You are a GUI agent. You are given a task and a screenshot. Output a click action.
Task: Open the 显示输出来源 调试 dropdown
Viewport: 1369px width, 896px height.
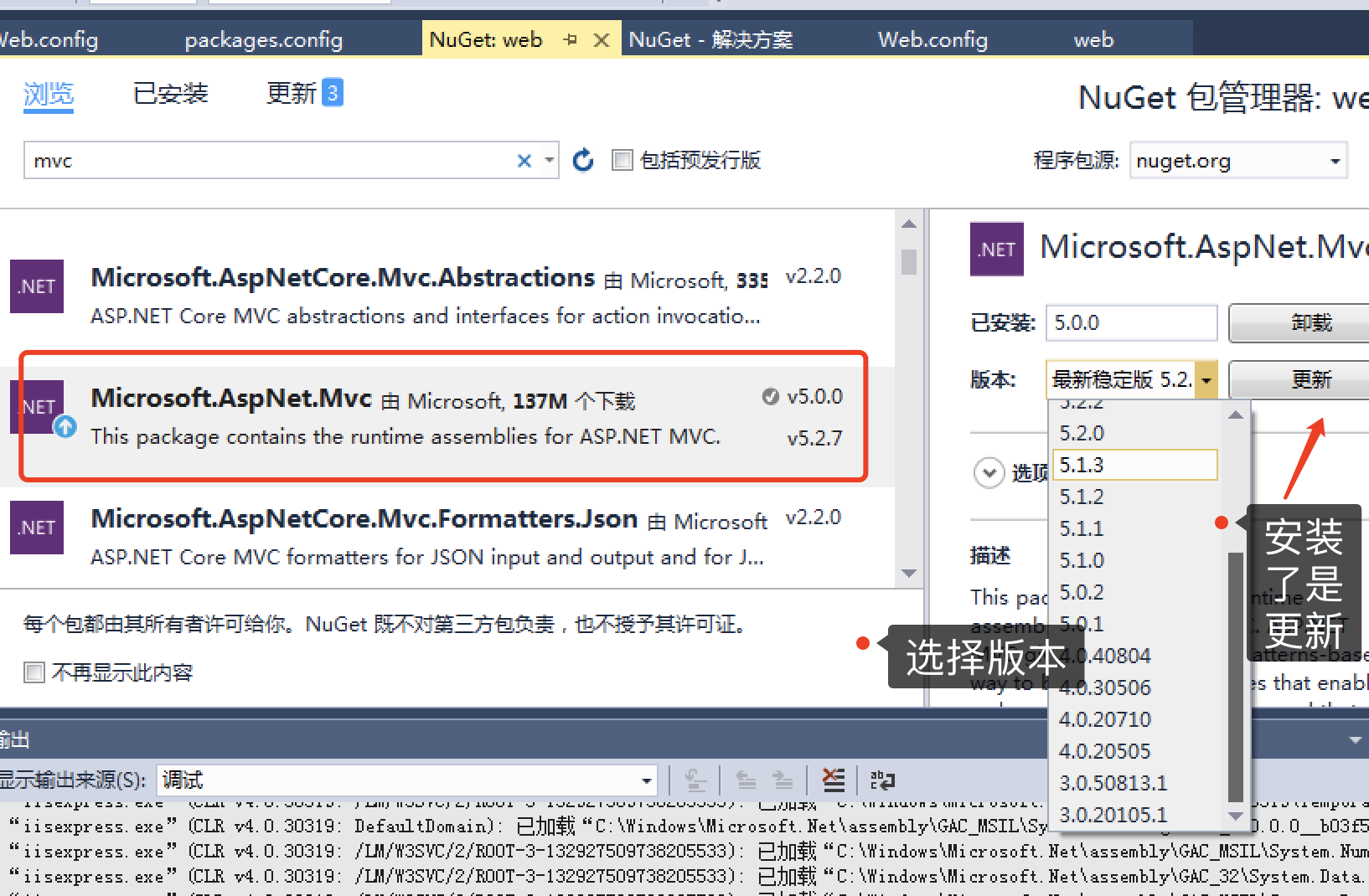point(646,780)
